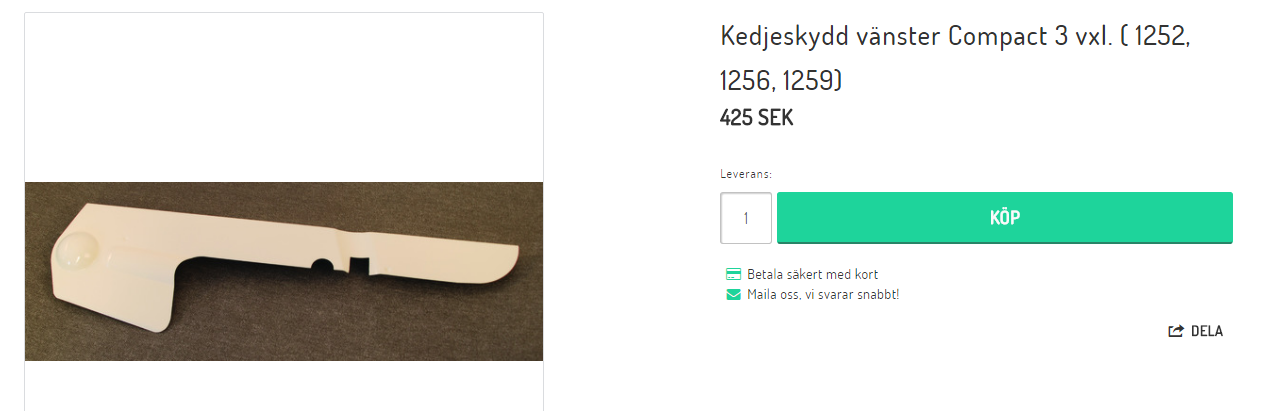Click the '1256, 1259)' title line

[781, 80]
